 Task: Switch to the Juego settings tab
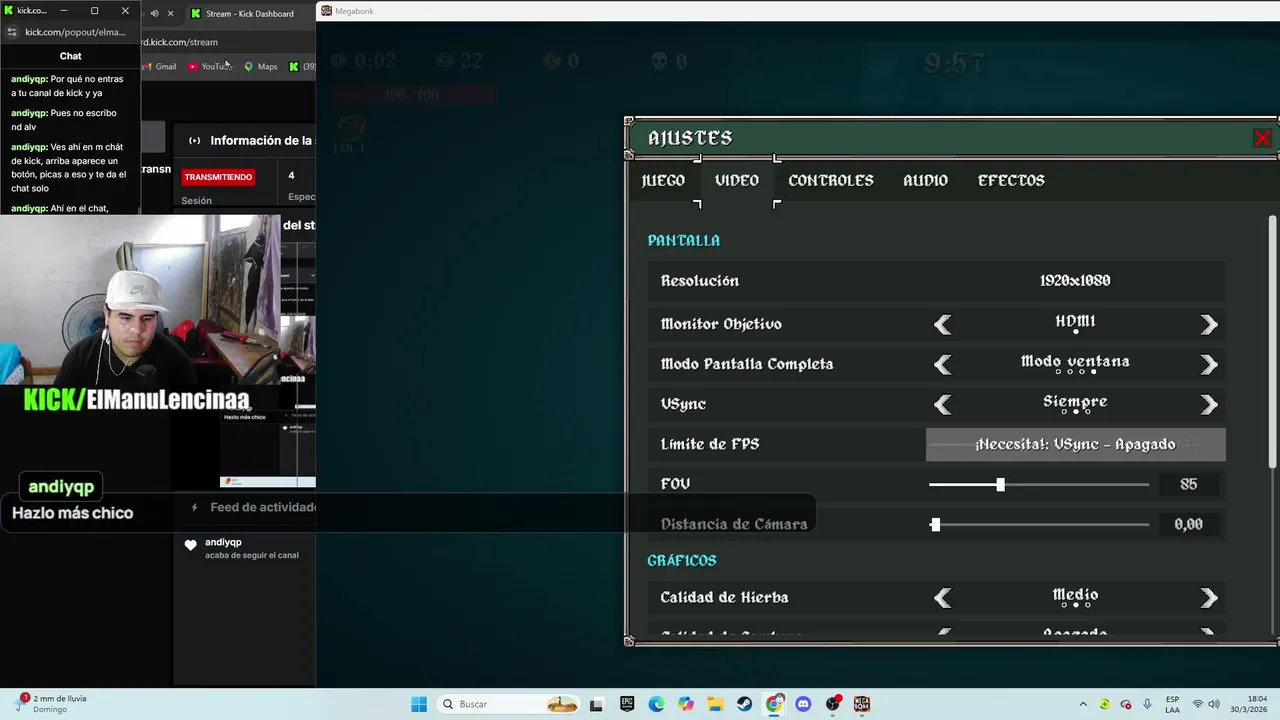tap(663, 181)
